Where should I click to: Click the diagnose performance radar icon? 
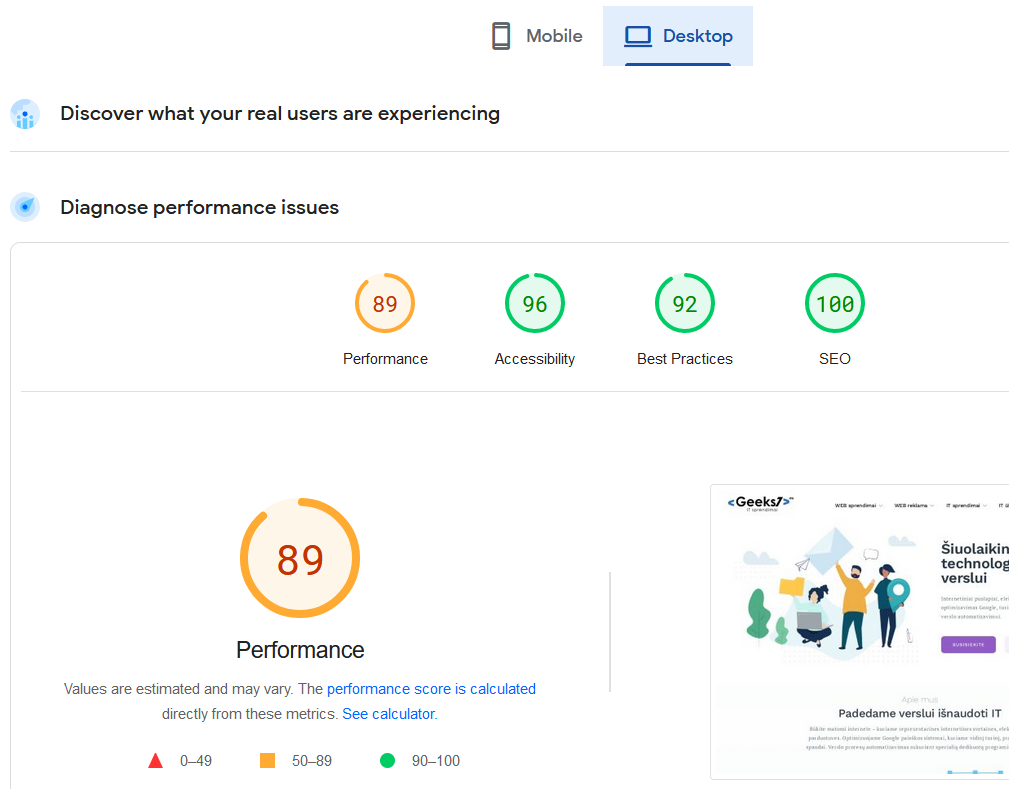click(x=25, y=207)
